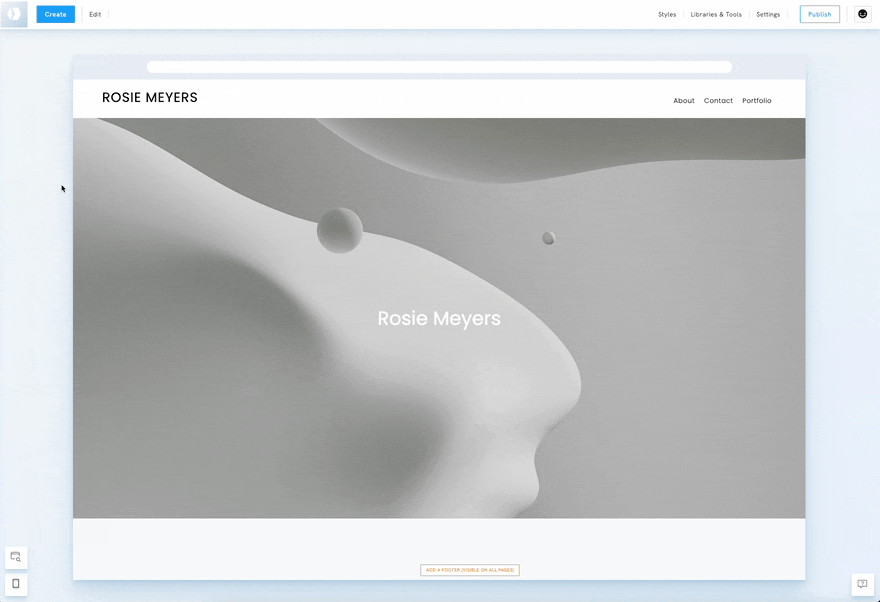Select the ROSIE MEYERS site title
The height and width of the screenshot is (602, 880).
pyautogui.click(x=150, y=98)
